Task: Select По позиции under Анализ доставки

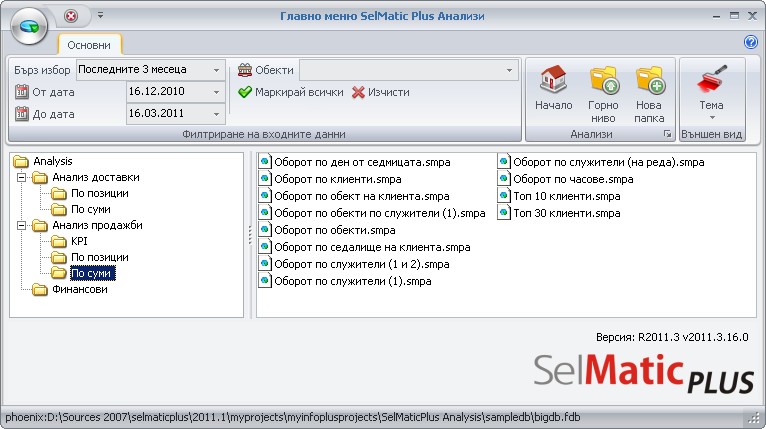Action: coord(100,193)
